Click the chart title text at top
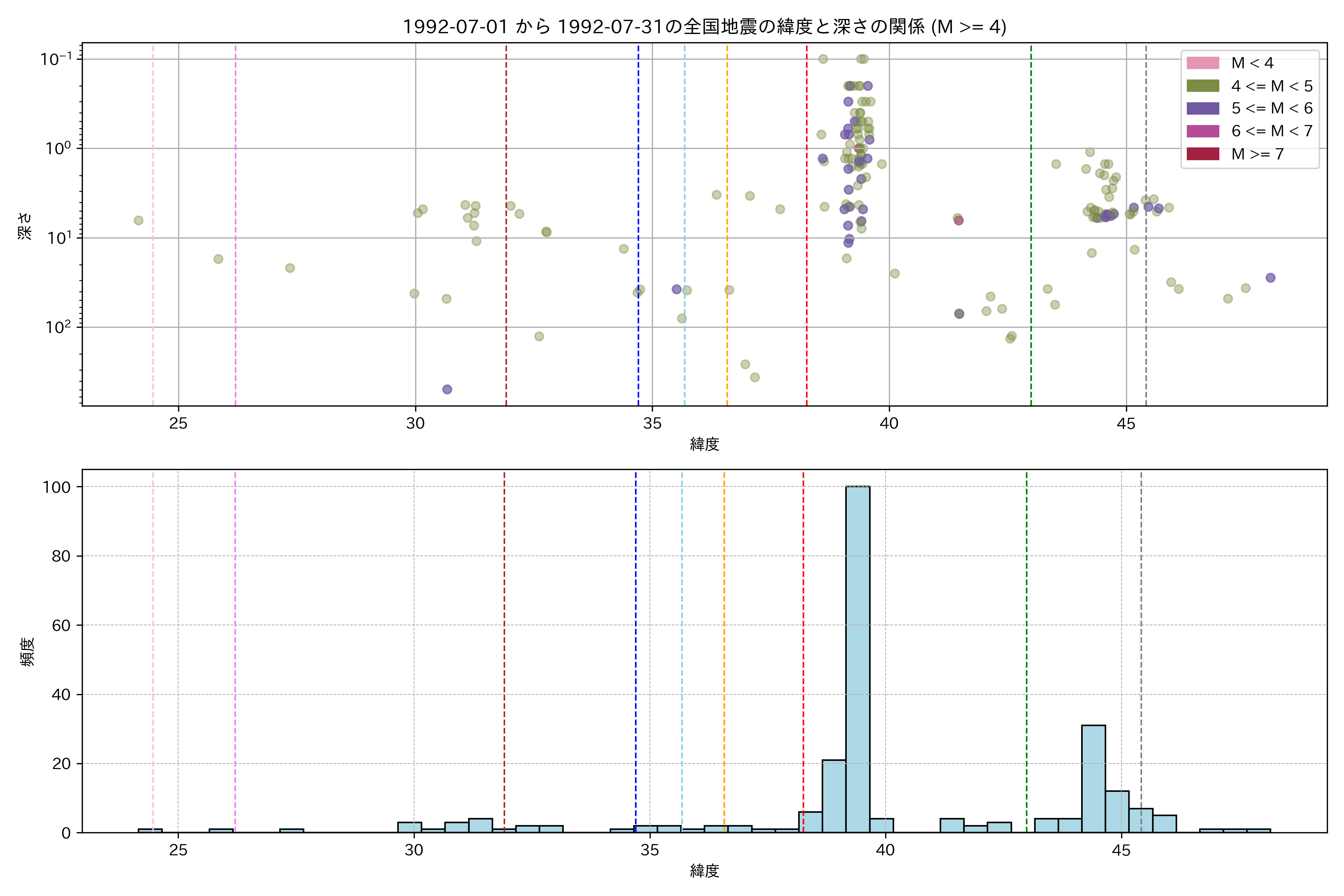 (x=704, y=26)
